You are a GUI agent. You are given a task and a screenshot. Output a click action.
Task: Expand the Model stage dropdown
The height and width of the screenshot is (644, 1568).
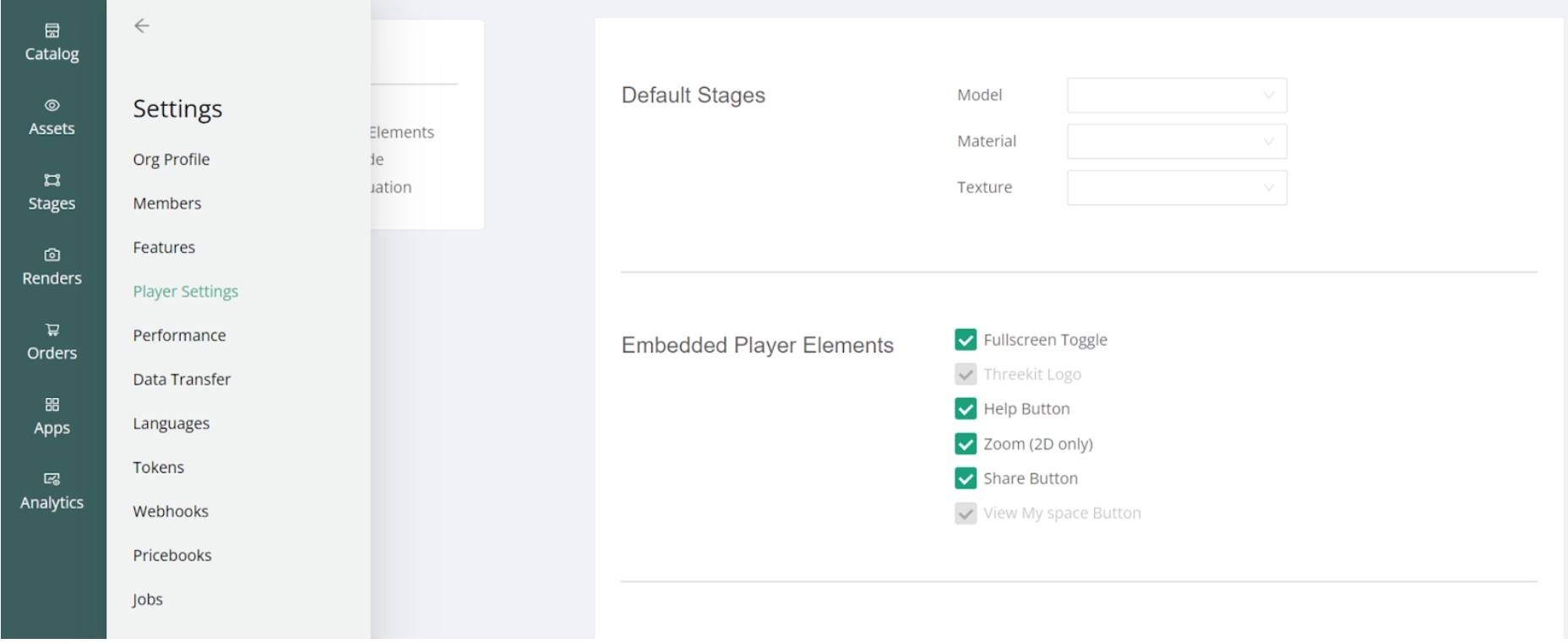1176,96
